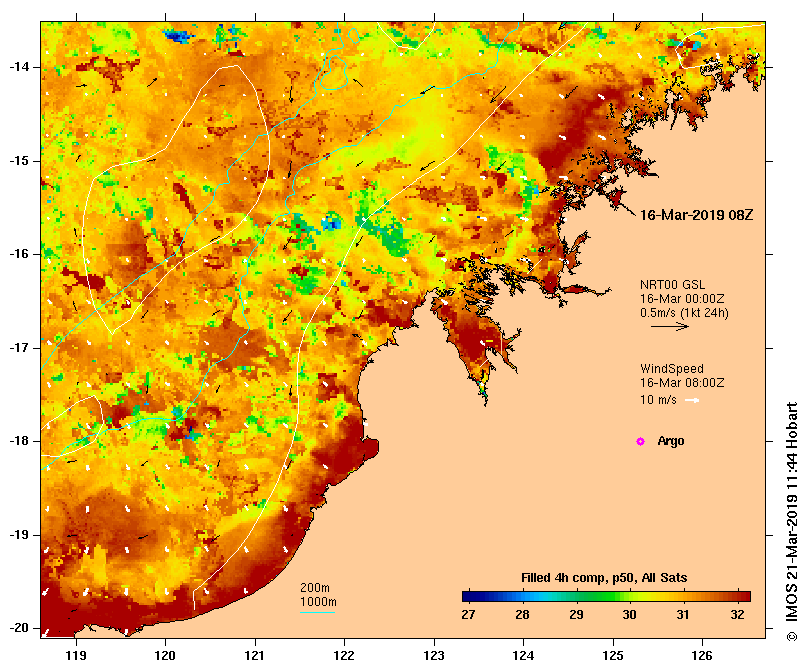
Task: Click the longitude label 126
Action: (x=702, y=656)
